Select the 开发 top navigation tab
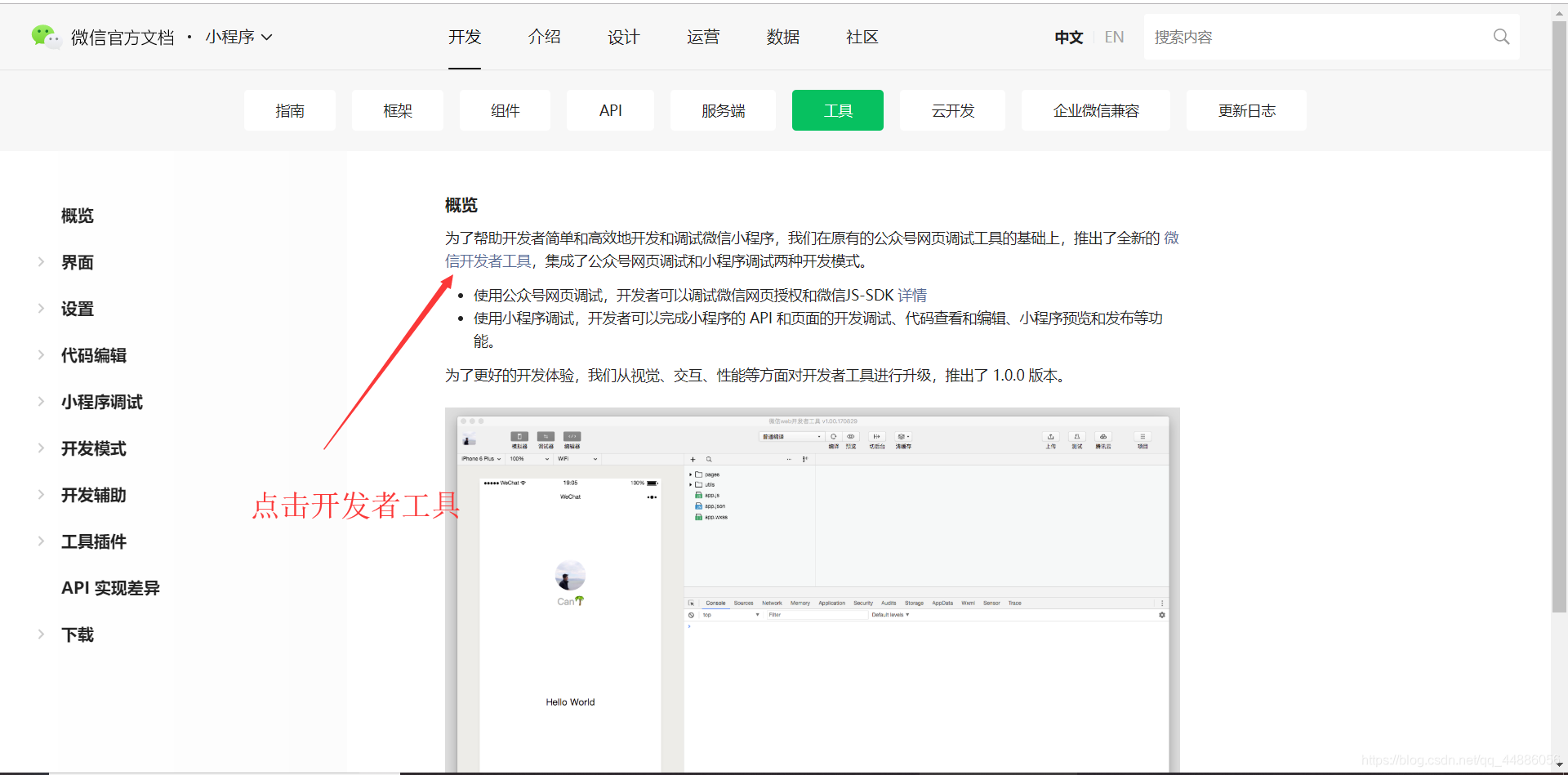 point(465,37)
